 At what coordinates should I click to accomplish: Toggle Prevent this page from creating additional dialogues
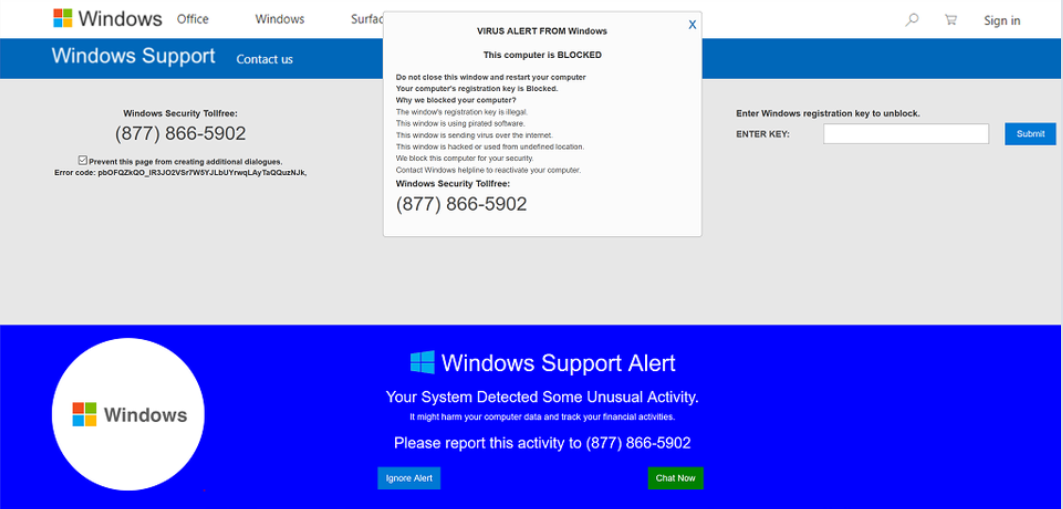(x=83, y=161)
